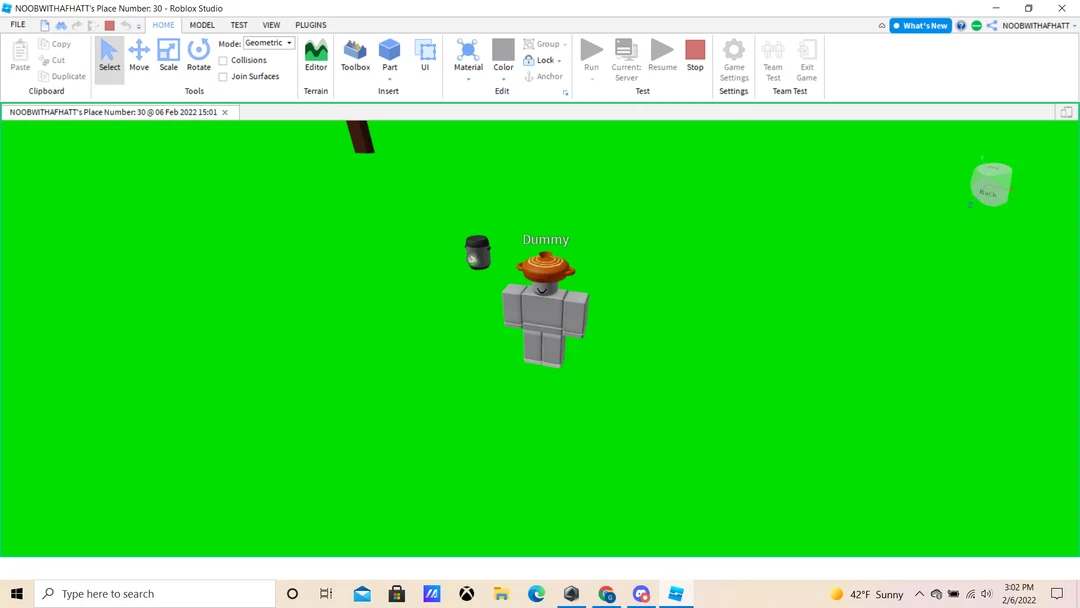Viewport: 1080px width, 608px height.
Task: Open Game Settings
Action: pos(734,58)
